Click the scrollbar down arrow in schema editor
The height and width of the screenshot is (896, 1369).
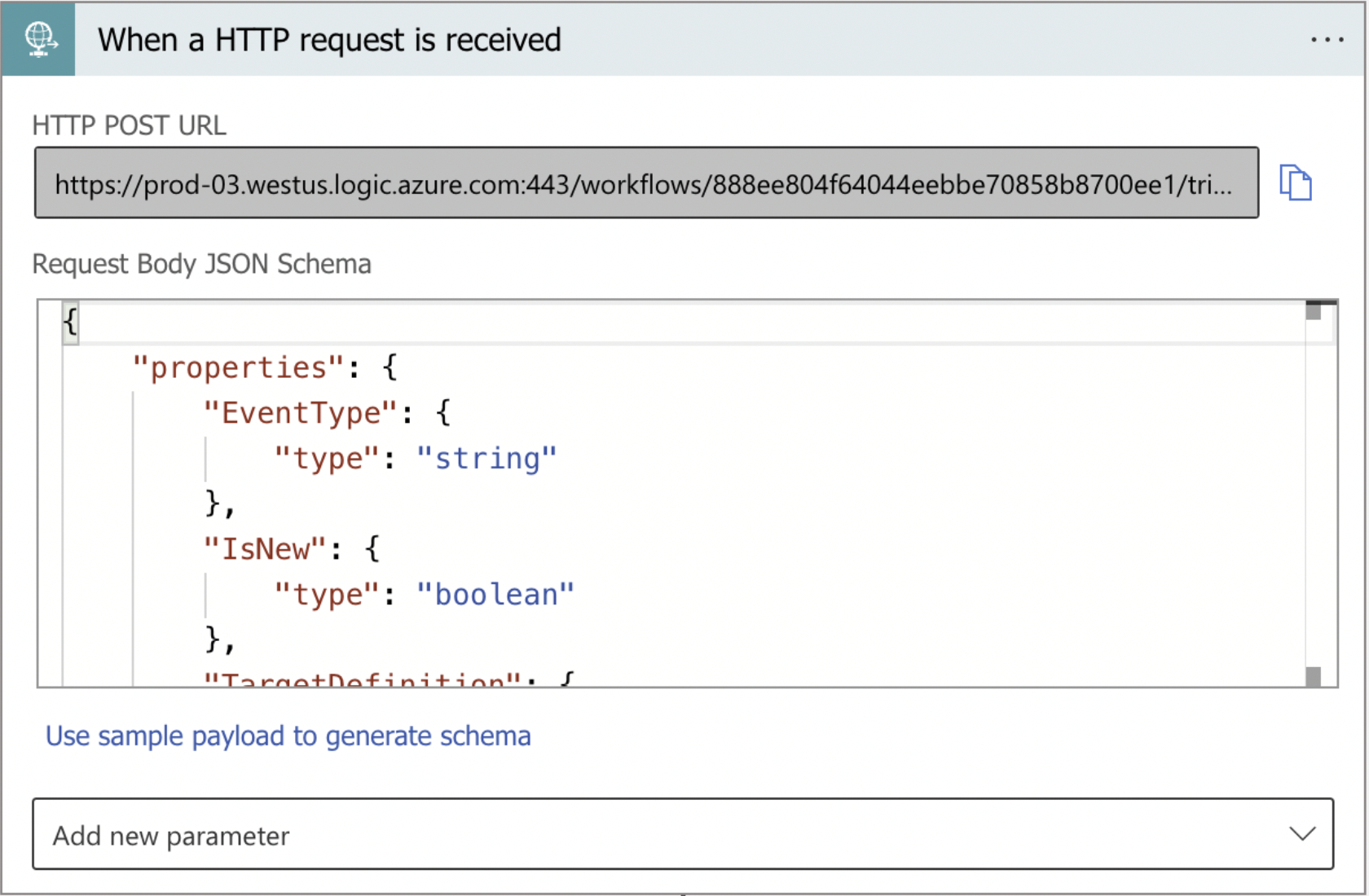pos(1313,677)
